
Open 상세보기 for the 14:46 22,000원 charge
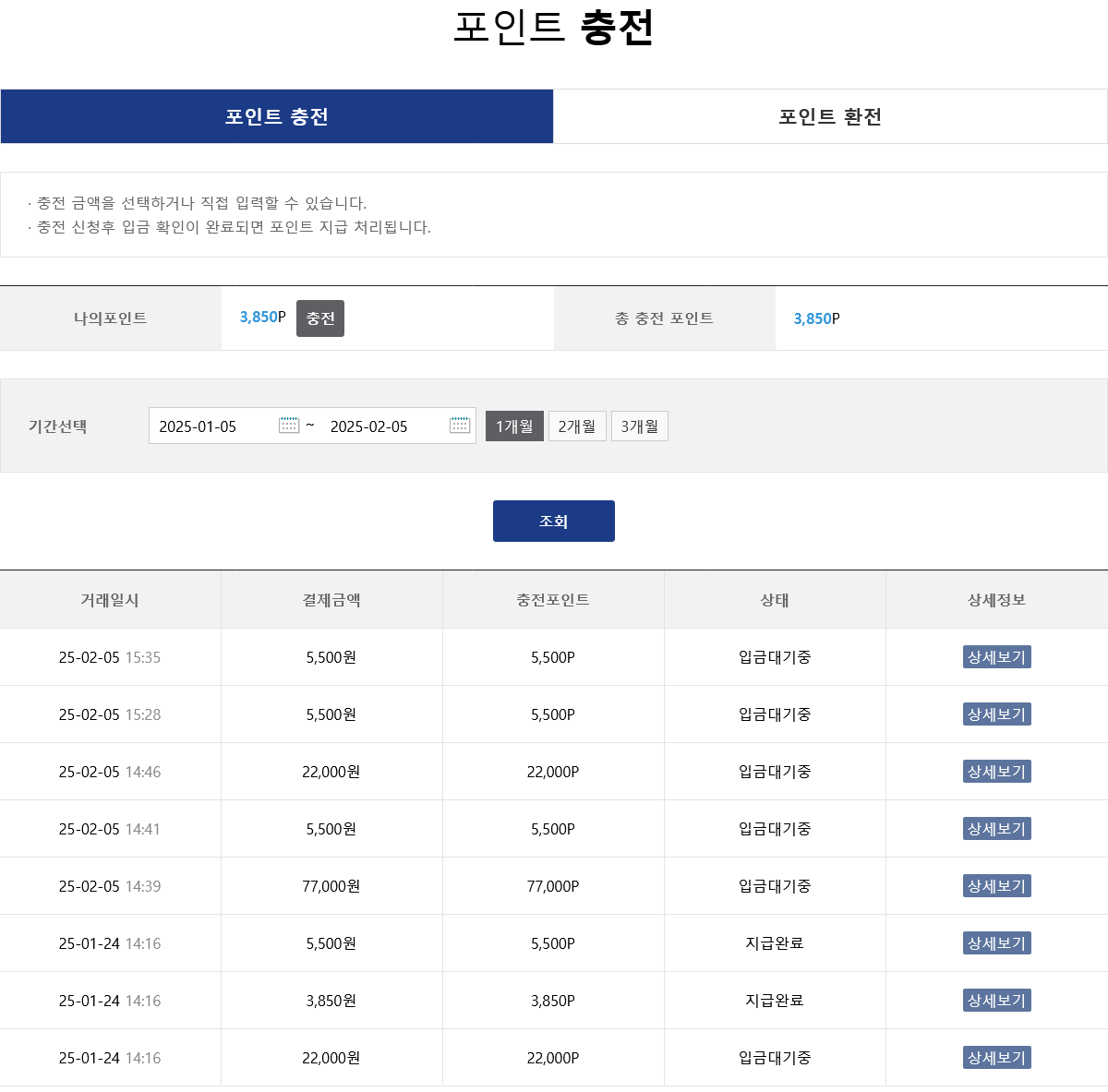996,772
